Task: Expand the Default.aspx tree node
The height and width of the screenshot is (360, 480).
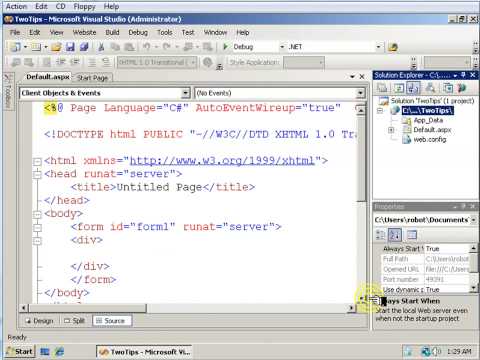Action: coord(391,130)
